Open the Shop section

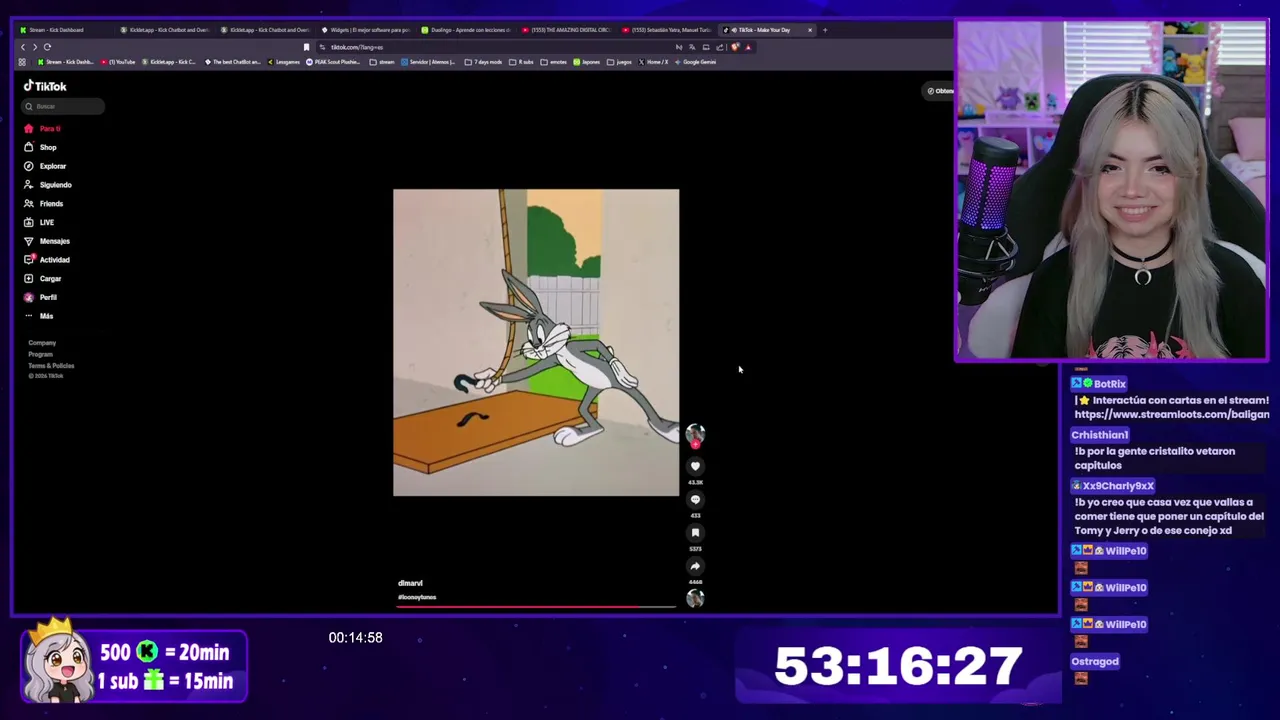41,147
